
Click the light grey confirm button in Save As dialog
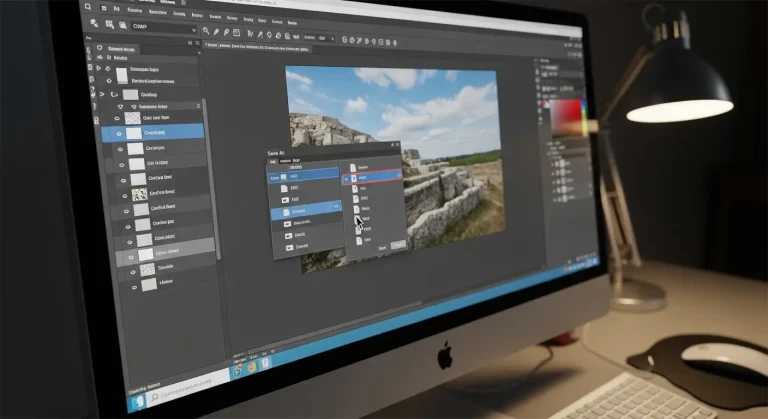(398, 245)
